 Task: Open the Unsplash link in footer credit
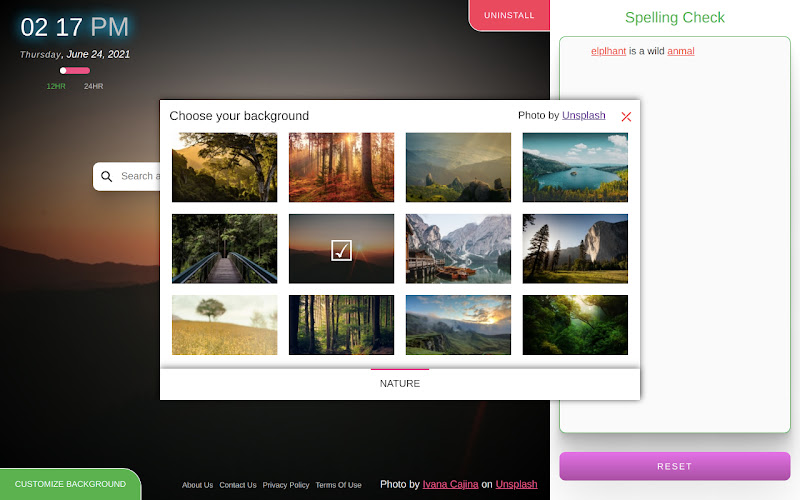[516, 484]
